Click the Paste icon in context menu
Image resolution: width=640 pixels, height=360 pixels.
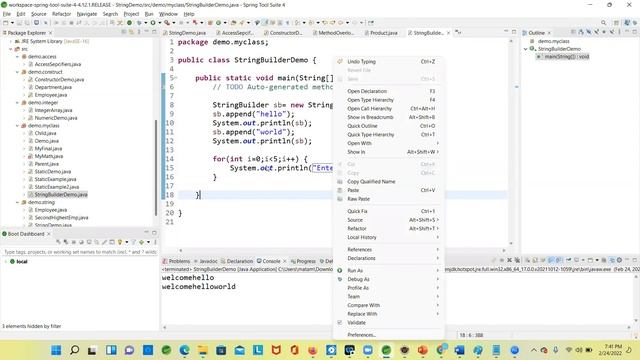coord(340,190)
